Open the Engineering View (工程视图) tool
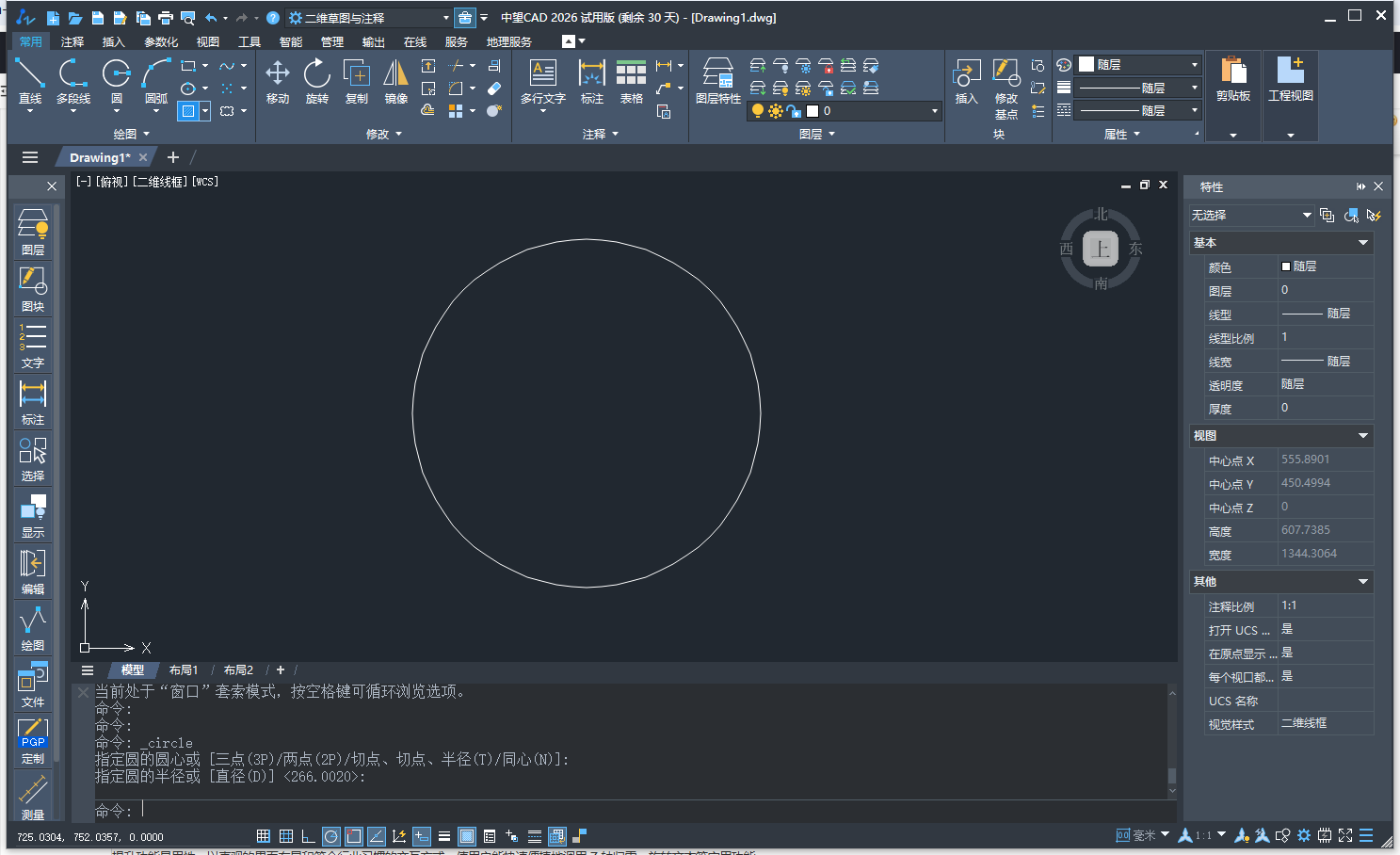The image size is (1400, 855). [1291, 81]
